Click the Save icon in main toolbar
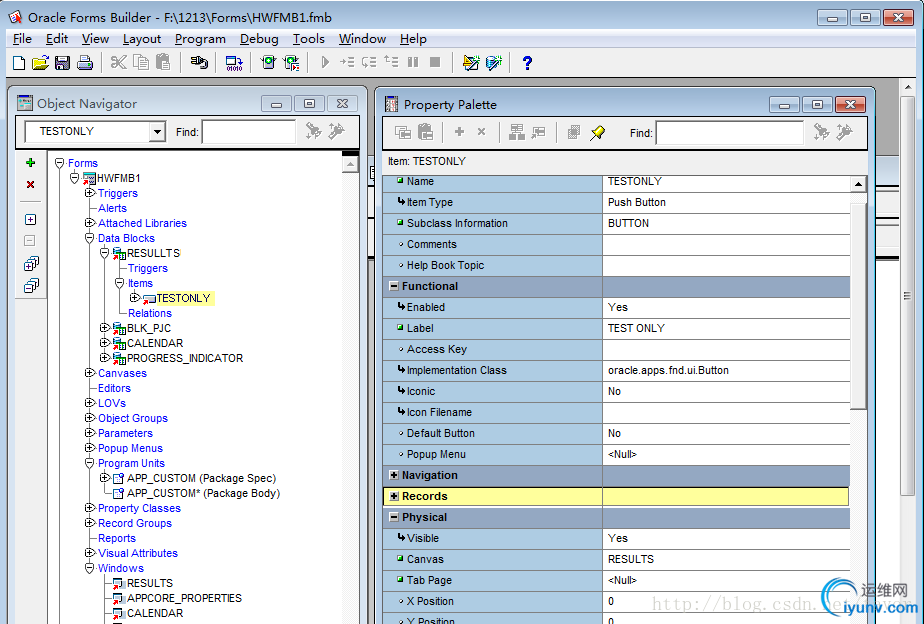This screenshot has height=624, width=924. coord(62,63)
